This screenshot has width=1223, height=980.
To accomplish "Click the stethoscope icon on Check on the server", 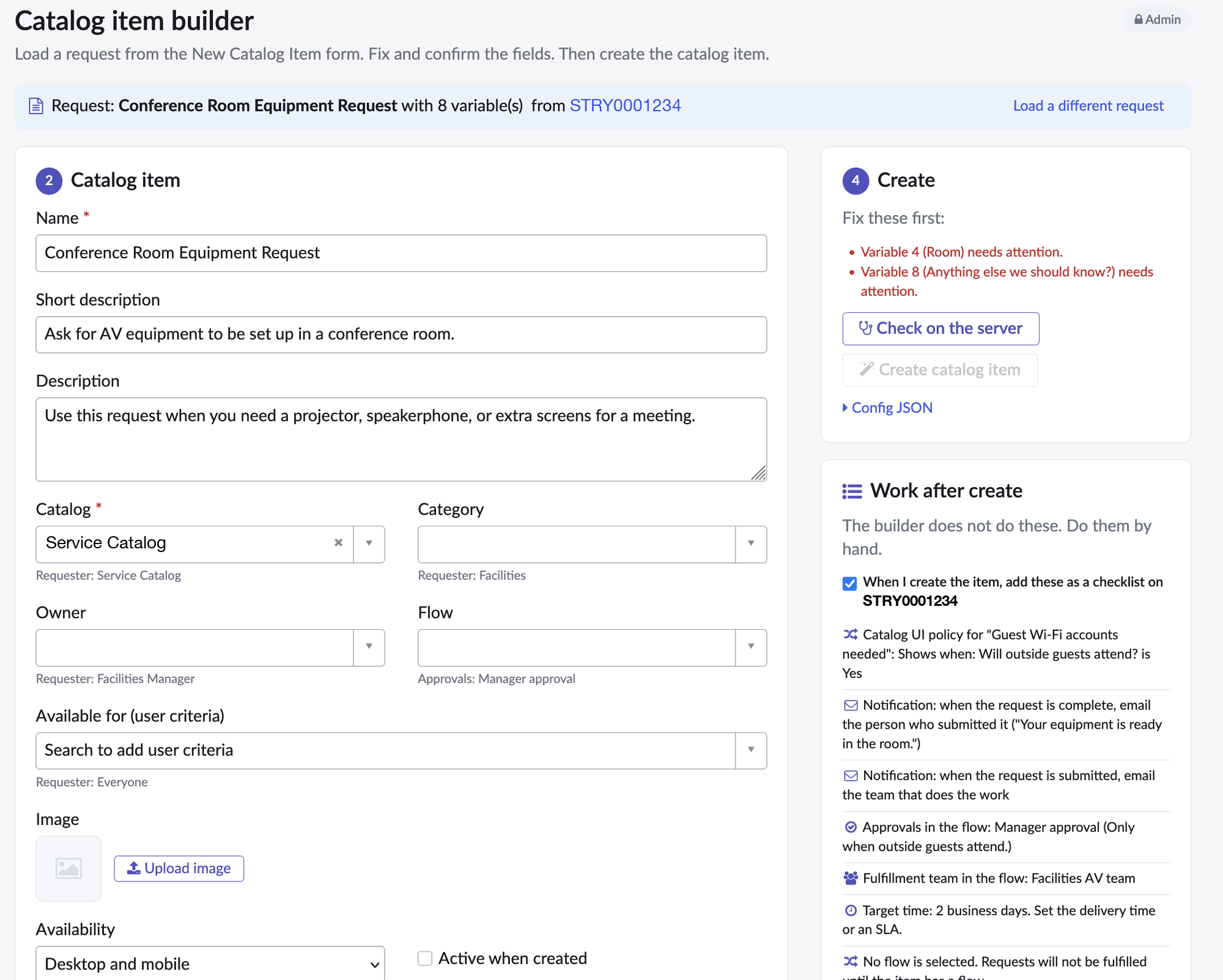I will 865,328.
